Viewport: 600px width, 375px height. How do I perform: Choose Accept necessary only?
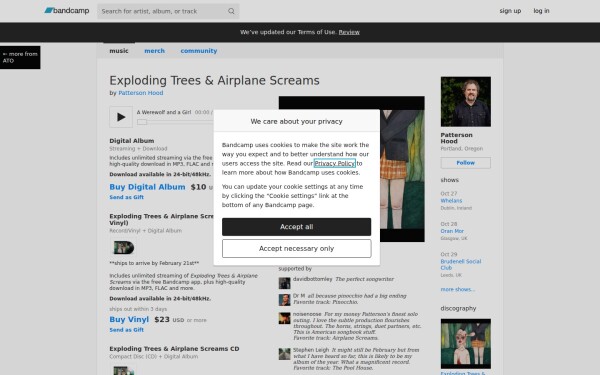click(x=297, y=249)
